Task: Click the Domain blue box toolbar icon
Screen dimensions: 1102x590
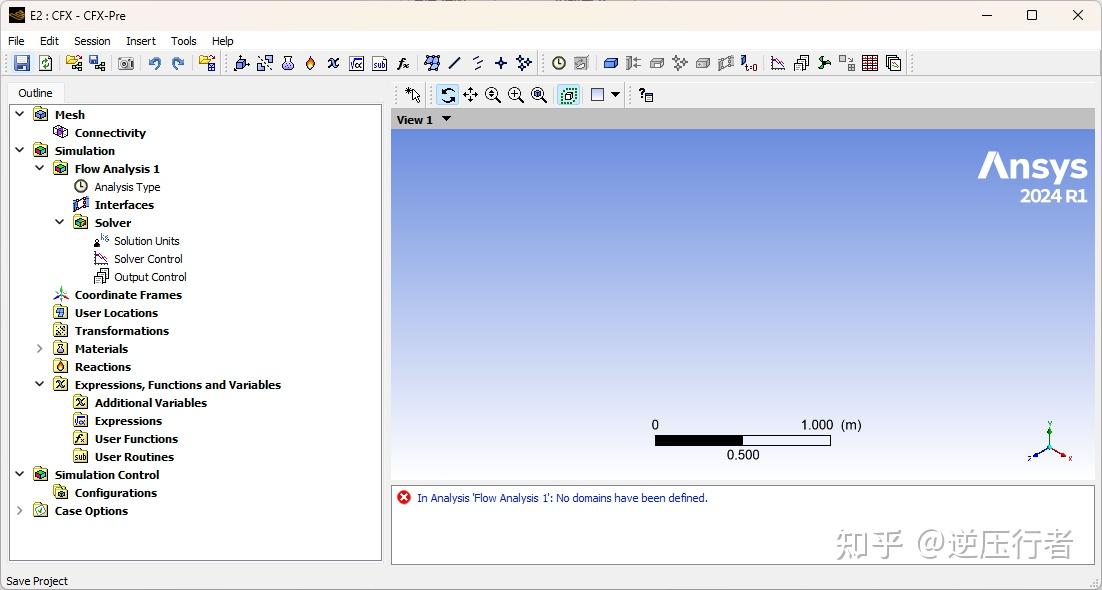Action: [611, 63]
